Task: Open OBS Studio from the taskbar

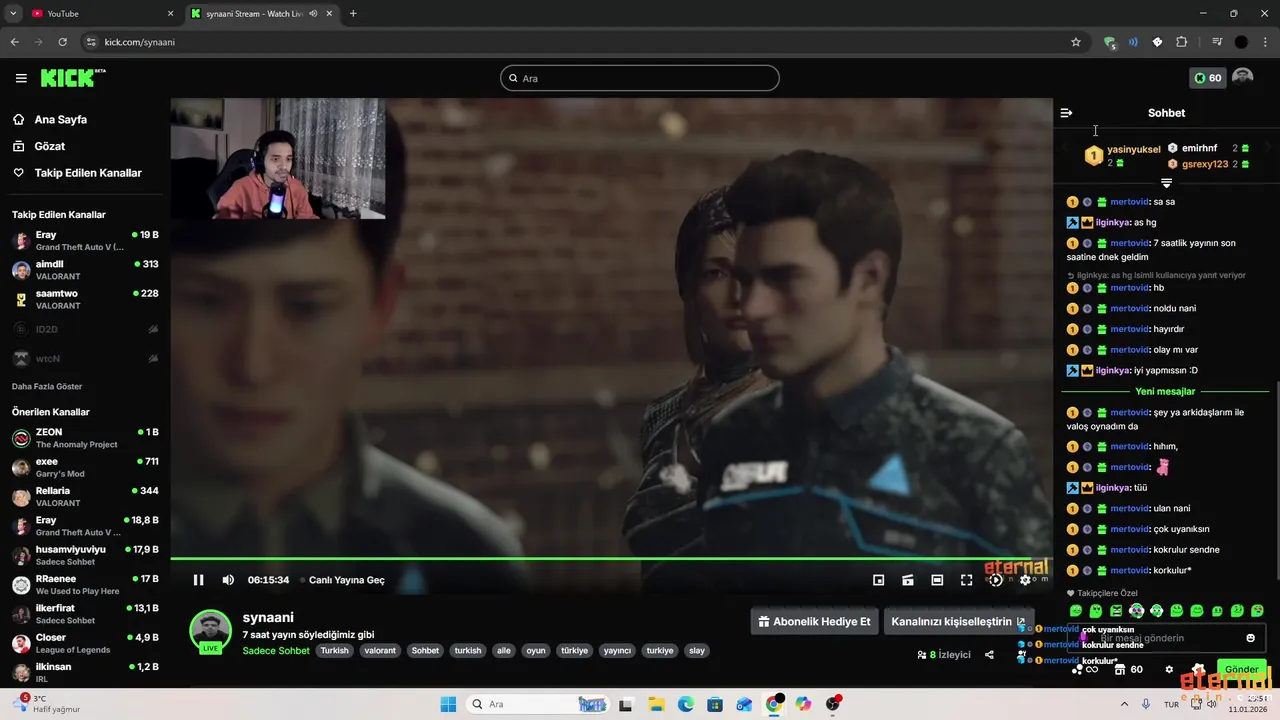Action: 833,704
